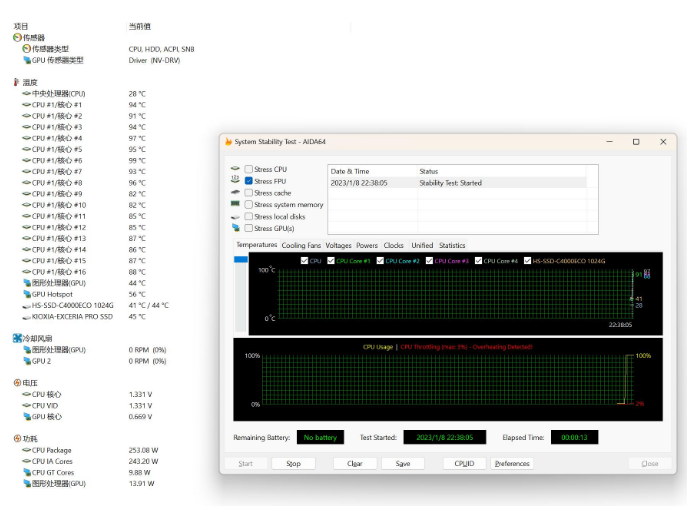The image size is (697, 512).
Task: Click the CPU chip icon beside Stress CPU
Action: coord(235,170)
